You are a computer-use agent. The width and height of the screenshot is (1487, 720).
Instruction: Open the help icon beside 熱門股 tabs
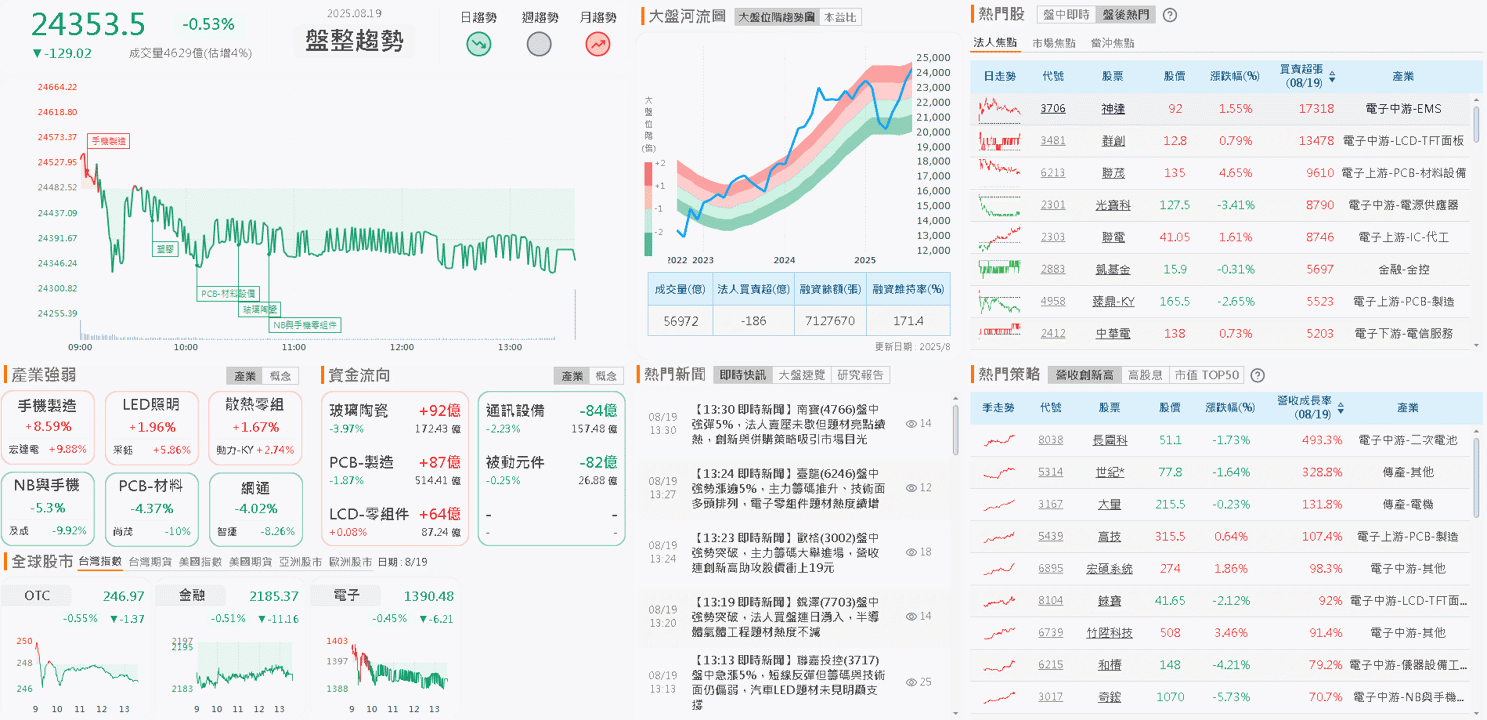[1170, 15]
